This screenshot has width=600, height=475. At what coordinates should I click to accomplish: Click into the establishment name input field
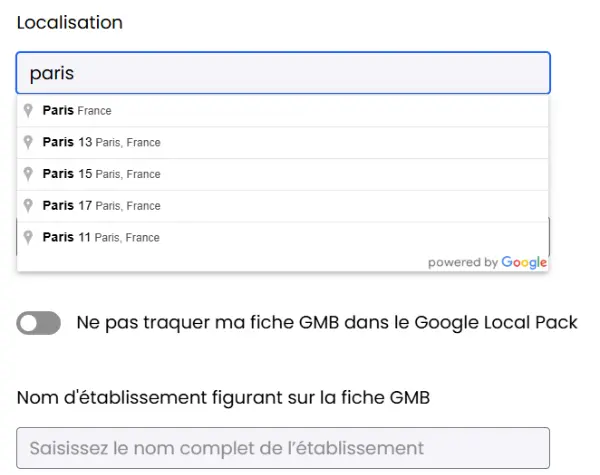[x=283, y=448]
